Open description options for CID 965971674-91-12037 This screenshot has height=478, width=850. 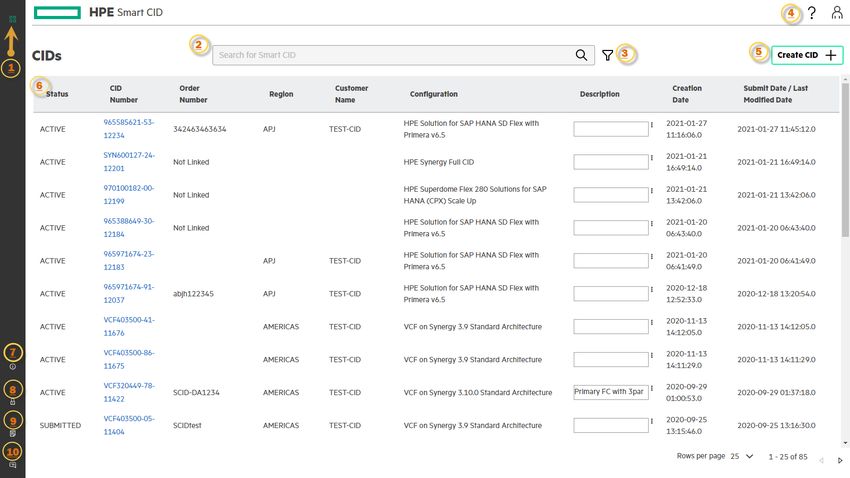(x=652, y=290)
